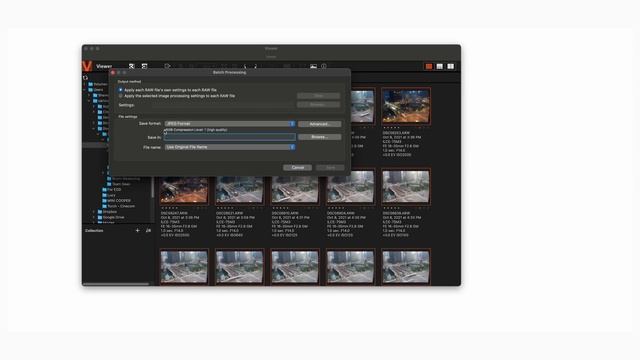This screenshot has height=360, width=640.
Task: Click the horizontal scrollbar under Collection panel
Action: [116, 284]
